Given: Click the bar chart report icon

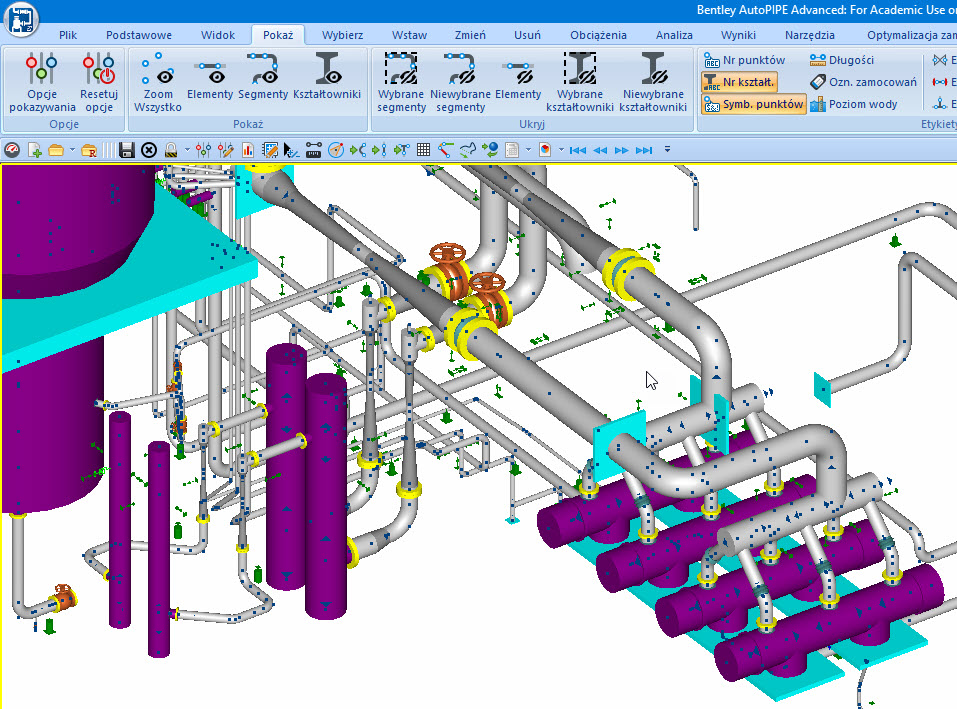Looking at the screenshot, I should 248,149.
